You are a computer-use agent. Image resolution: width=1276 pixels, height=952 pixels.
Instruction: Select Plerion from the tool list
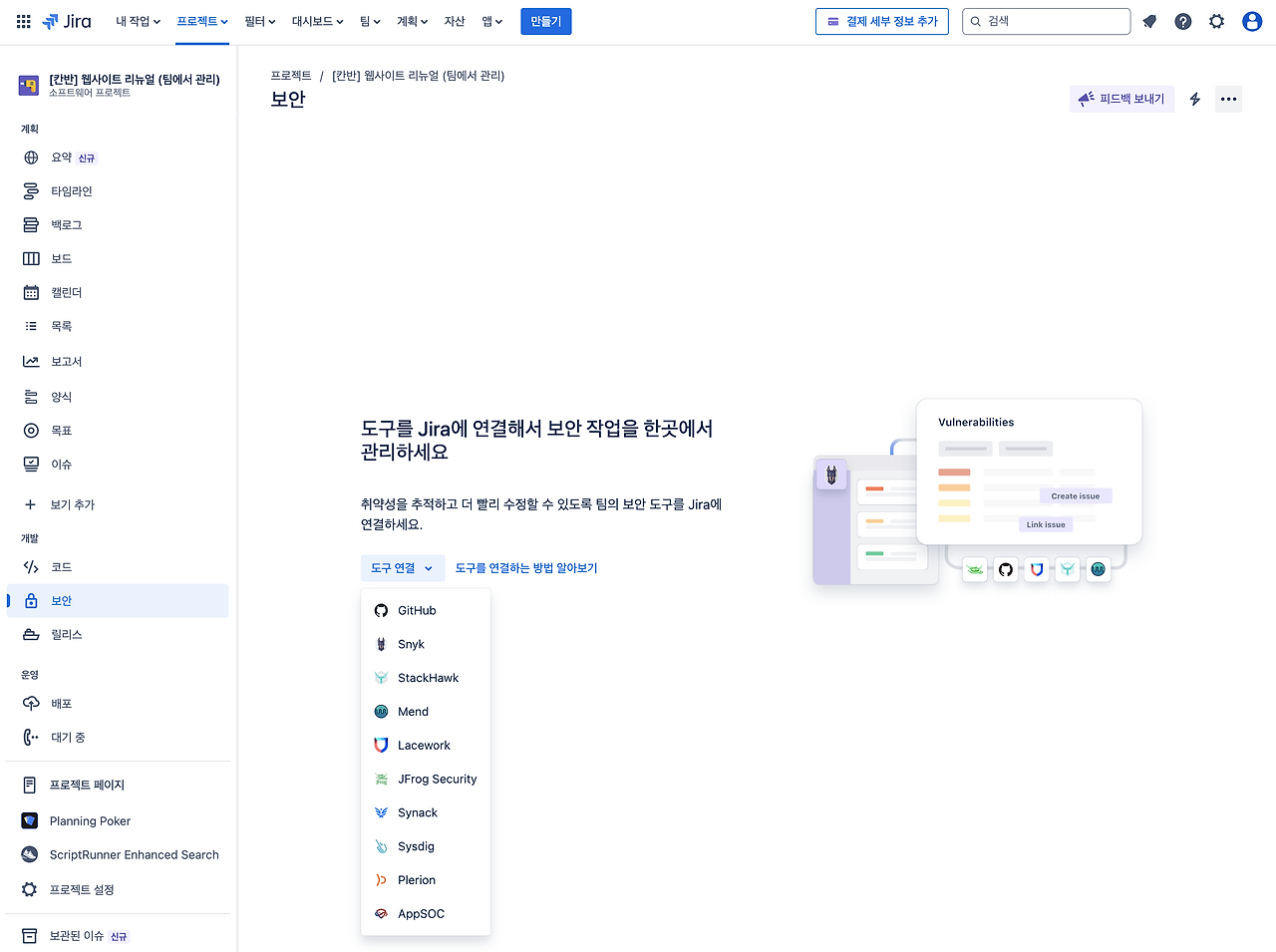coord(426,880)
